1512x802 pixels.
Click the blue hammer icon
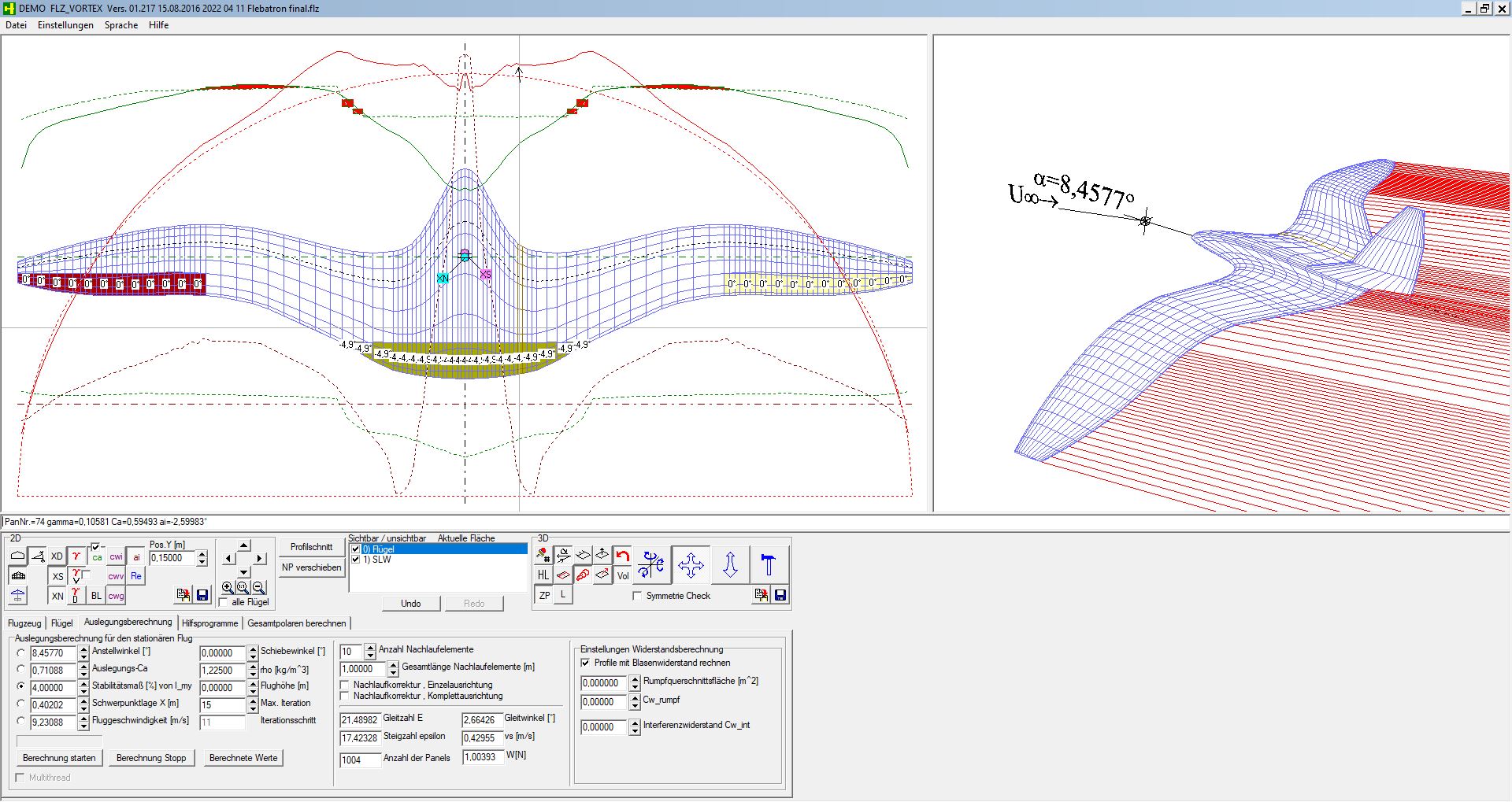click(x=769, y=565)
